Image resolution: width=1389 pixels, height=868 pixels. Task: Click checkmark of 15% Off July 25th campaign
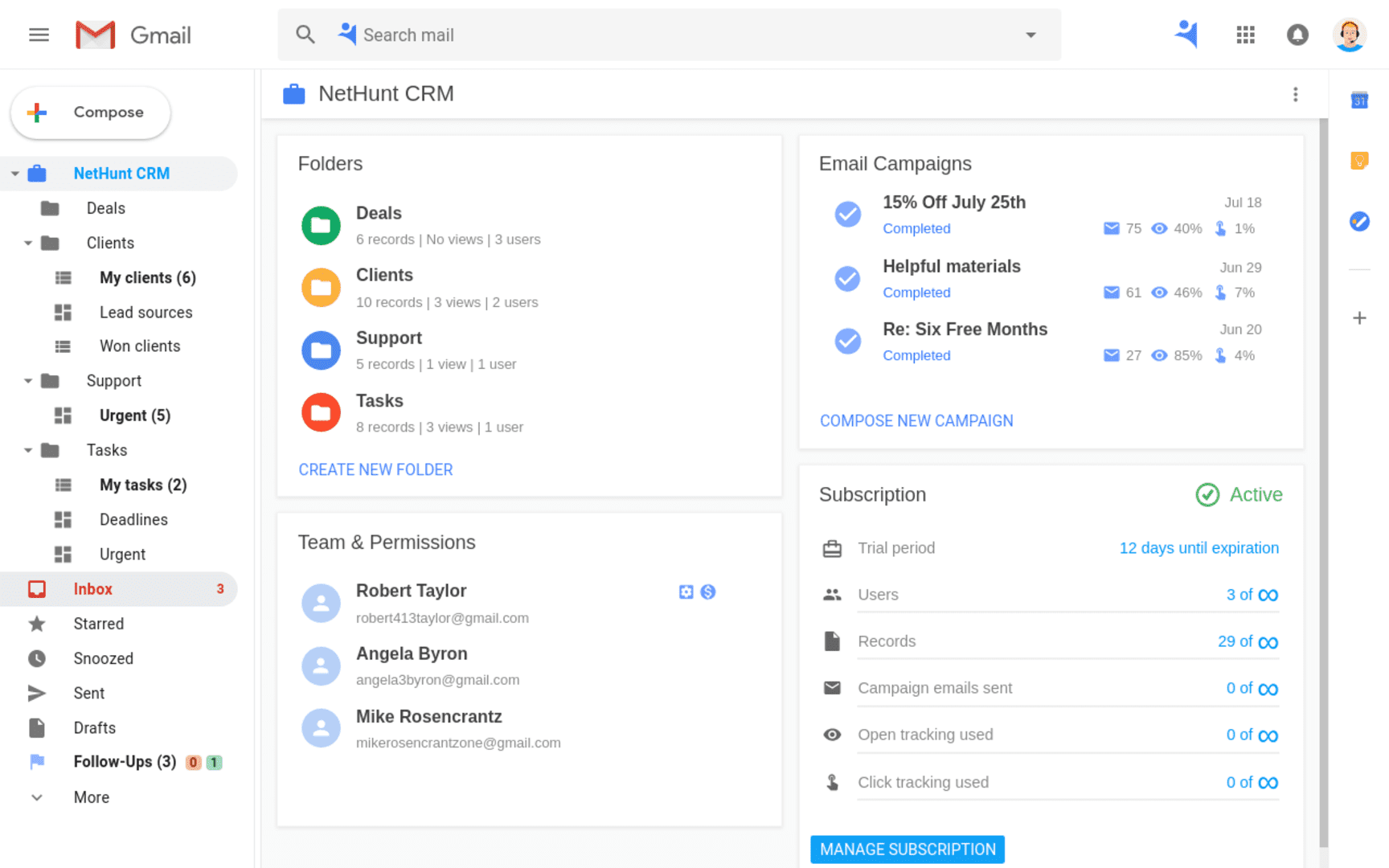847,215
